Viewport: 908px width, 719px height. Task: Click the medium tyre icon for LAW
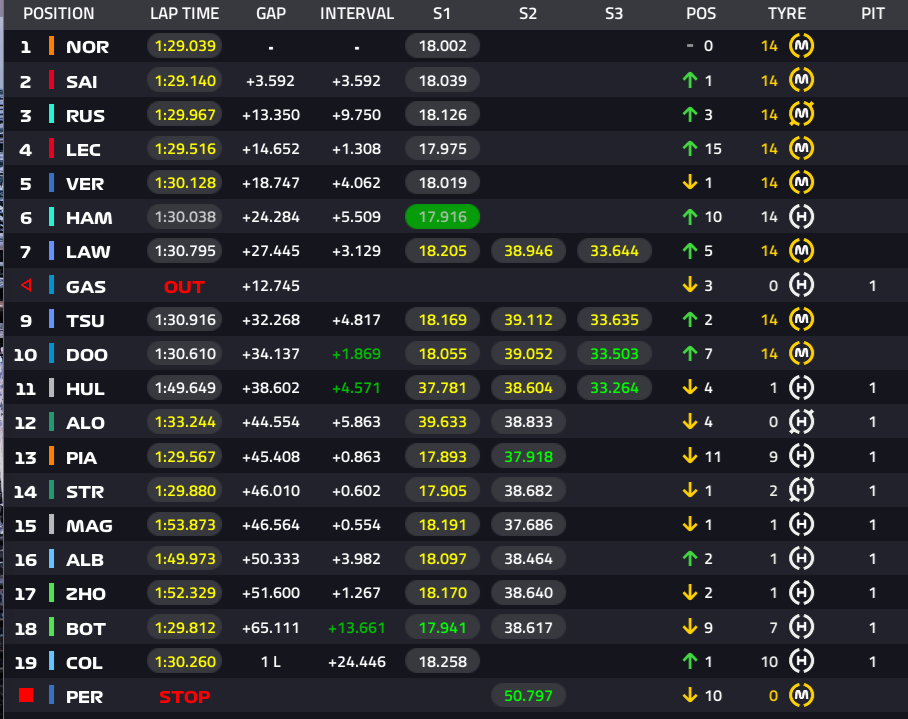801,251
